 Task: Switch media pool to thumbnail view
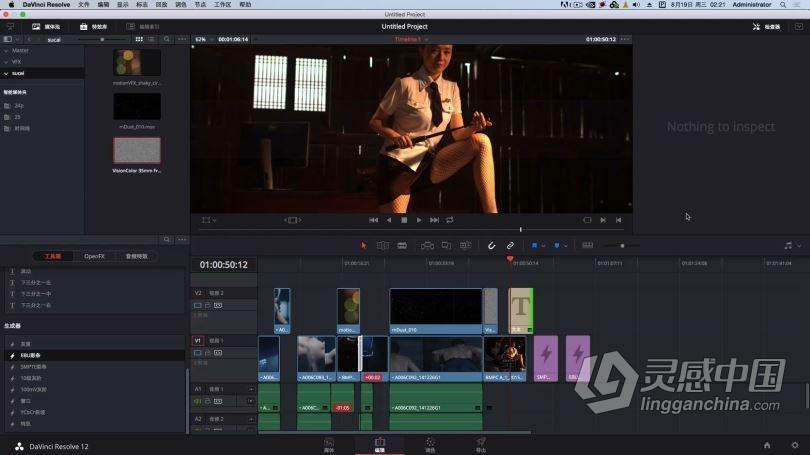(139, 39)
